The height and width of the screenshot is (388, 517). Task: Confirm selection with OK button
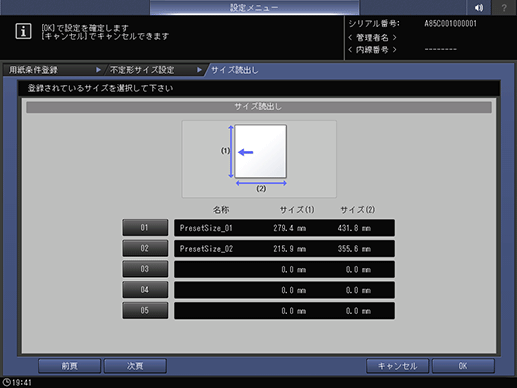point(463,366)
